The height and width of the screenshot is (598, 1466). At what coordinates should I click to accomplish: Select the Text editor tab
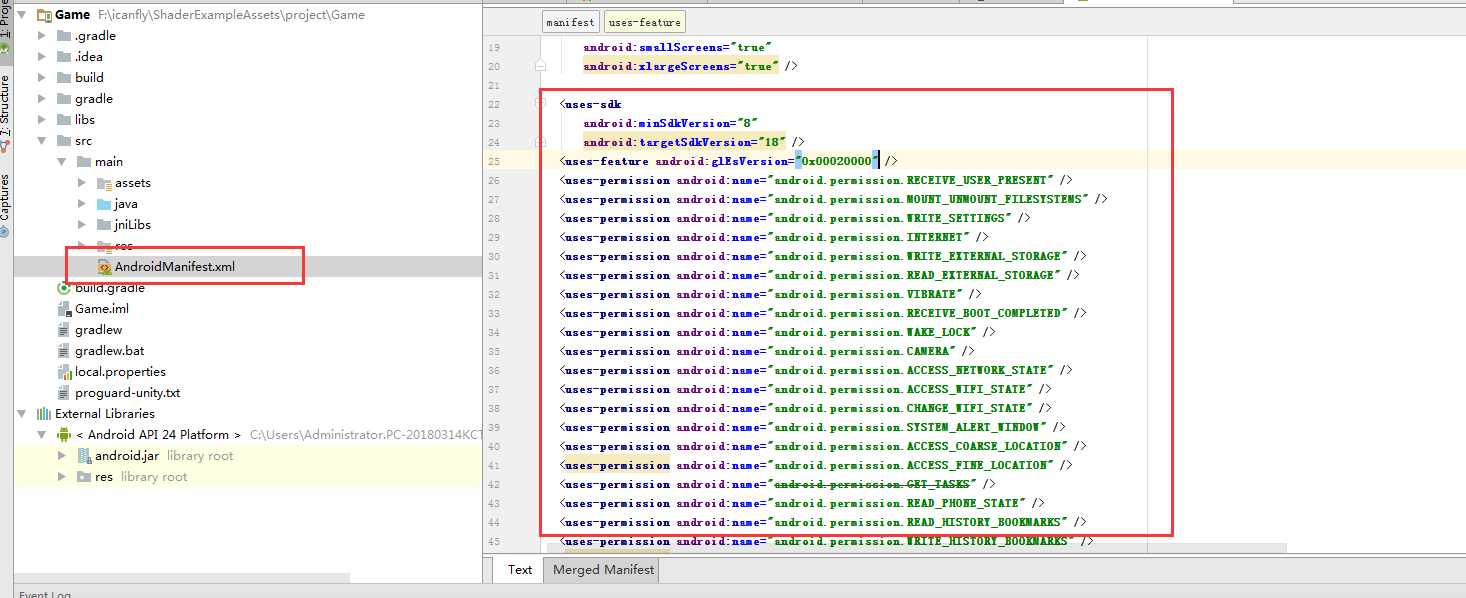click(519, 570)
